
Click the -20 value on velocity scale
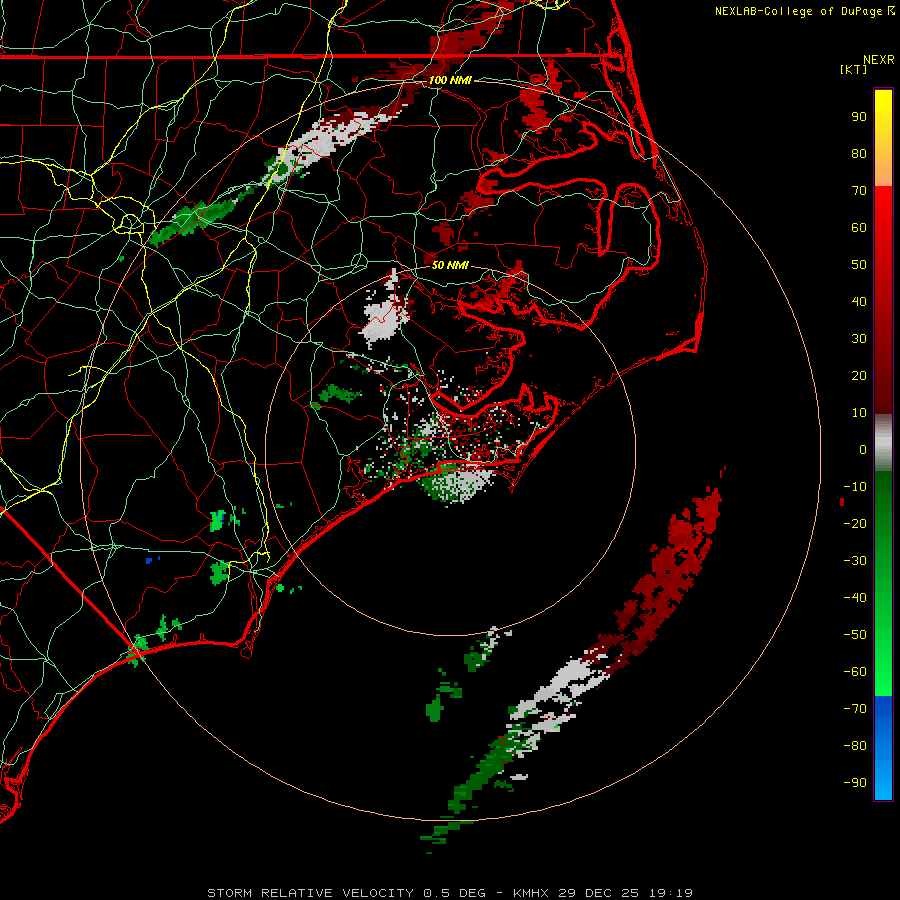coord(855,524)
